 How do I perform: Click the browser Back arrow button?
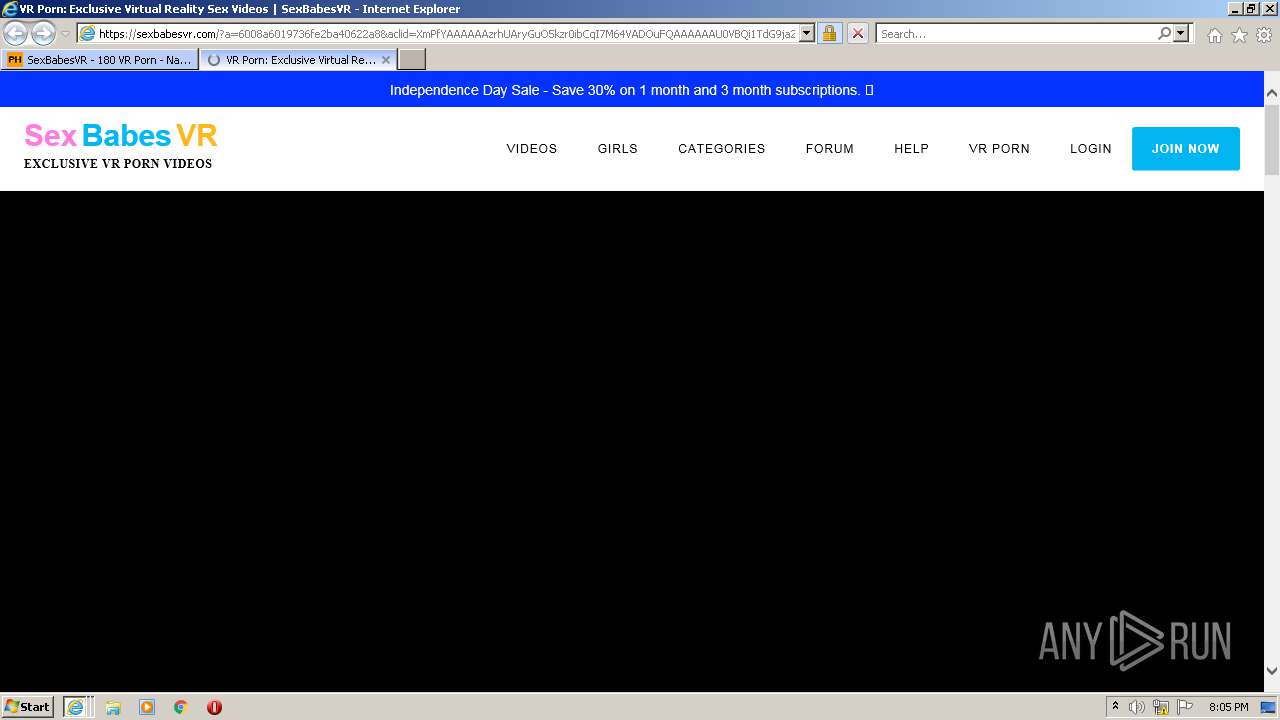(16, 33)
